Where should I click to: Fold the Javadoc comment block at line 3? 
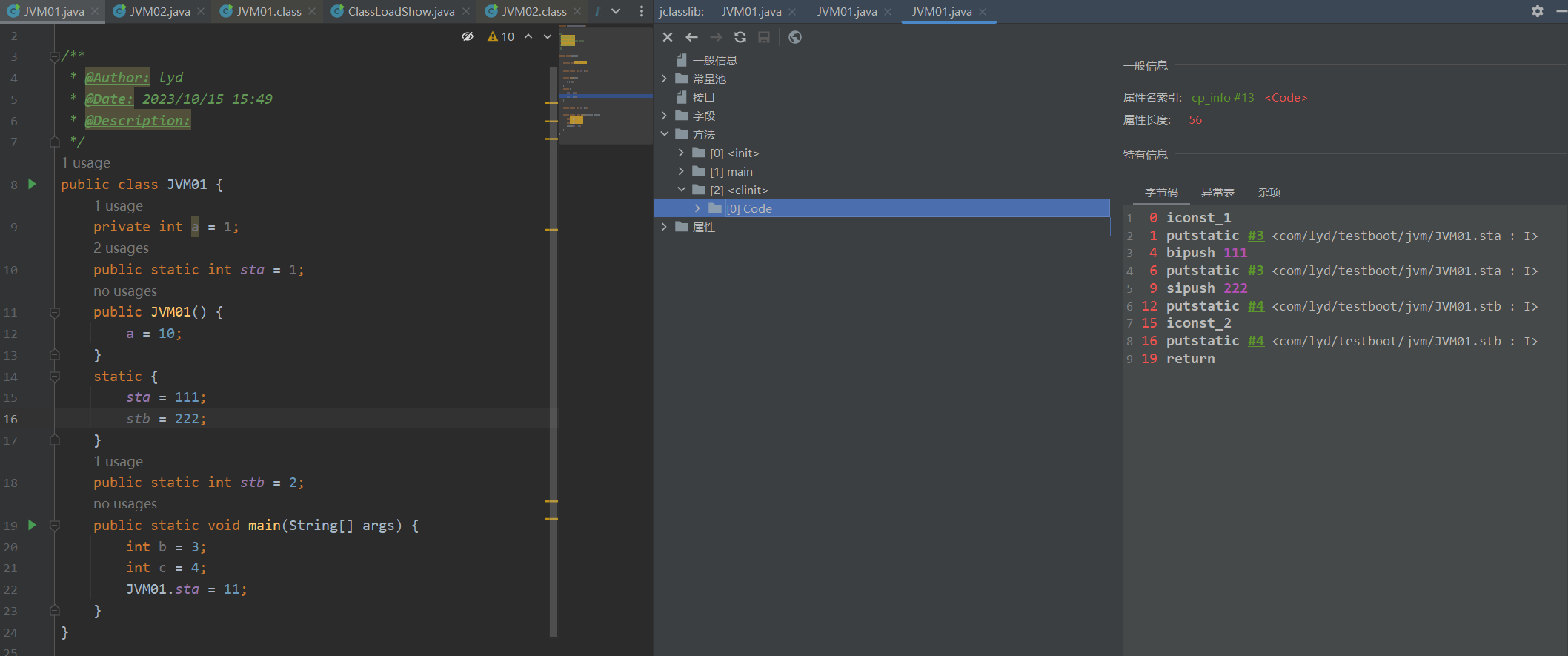point(54,56)
